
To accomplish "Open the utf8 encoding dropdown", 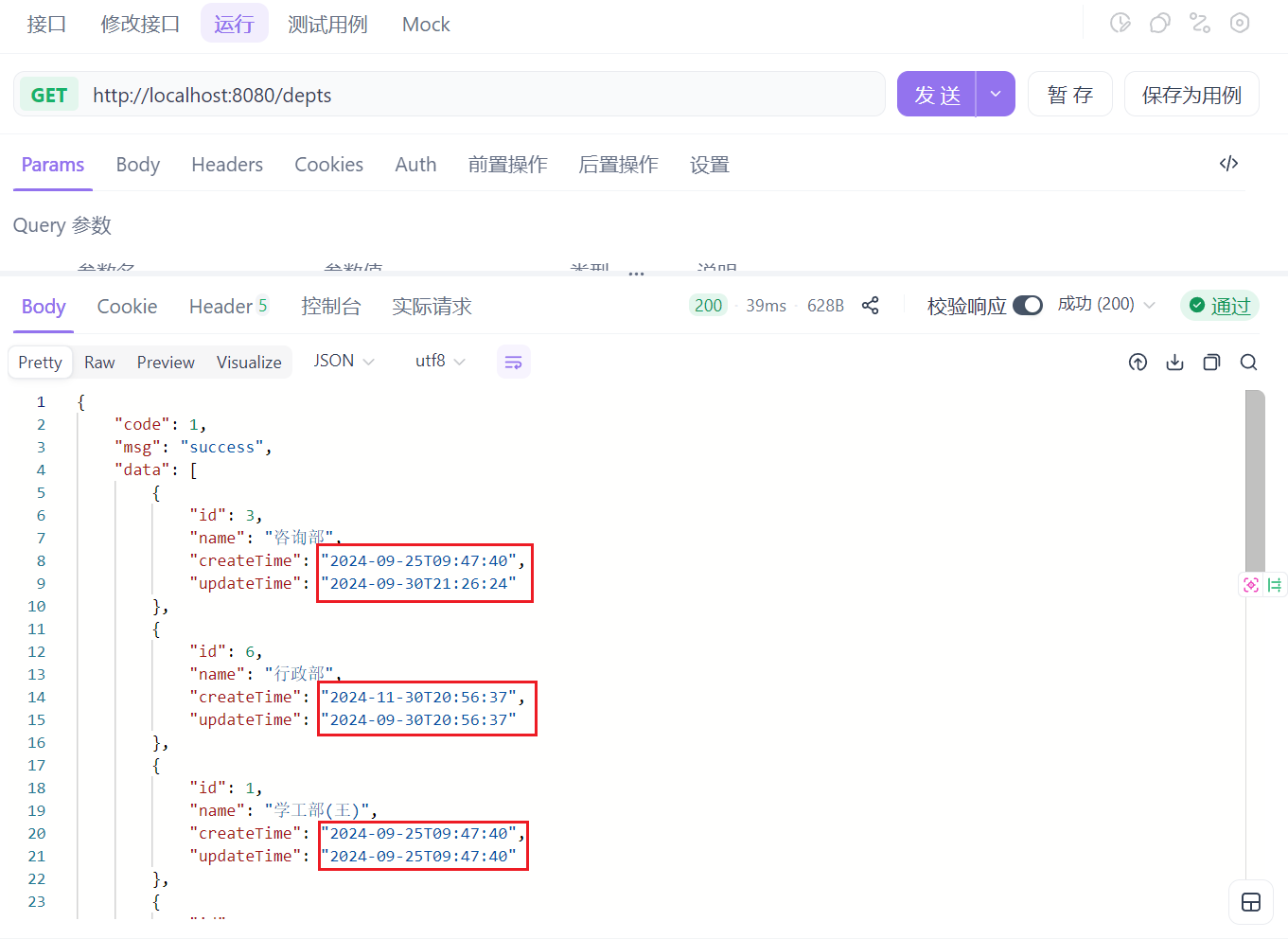I will point(440,361).
